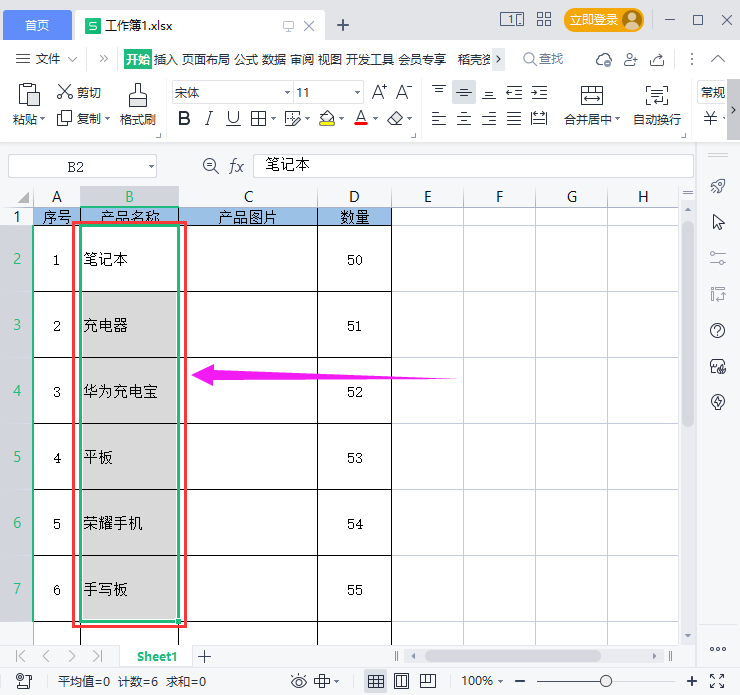Open the 文件 menu
Image resolution: width=740 pixels, height=695 pixels.
coord(46,59)
